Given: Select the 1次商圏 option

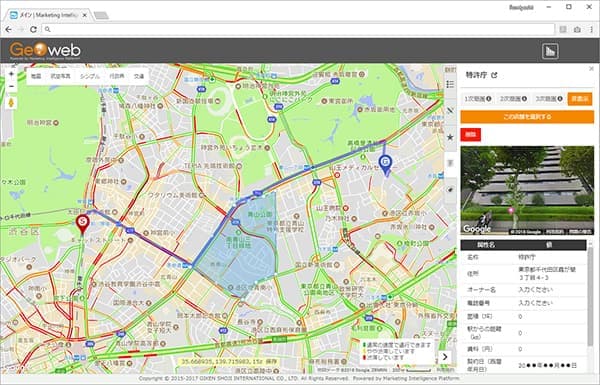Looking at the screenshot, I should 478,99.
